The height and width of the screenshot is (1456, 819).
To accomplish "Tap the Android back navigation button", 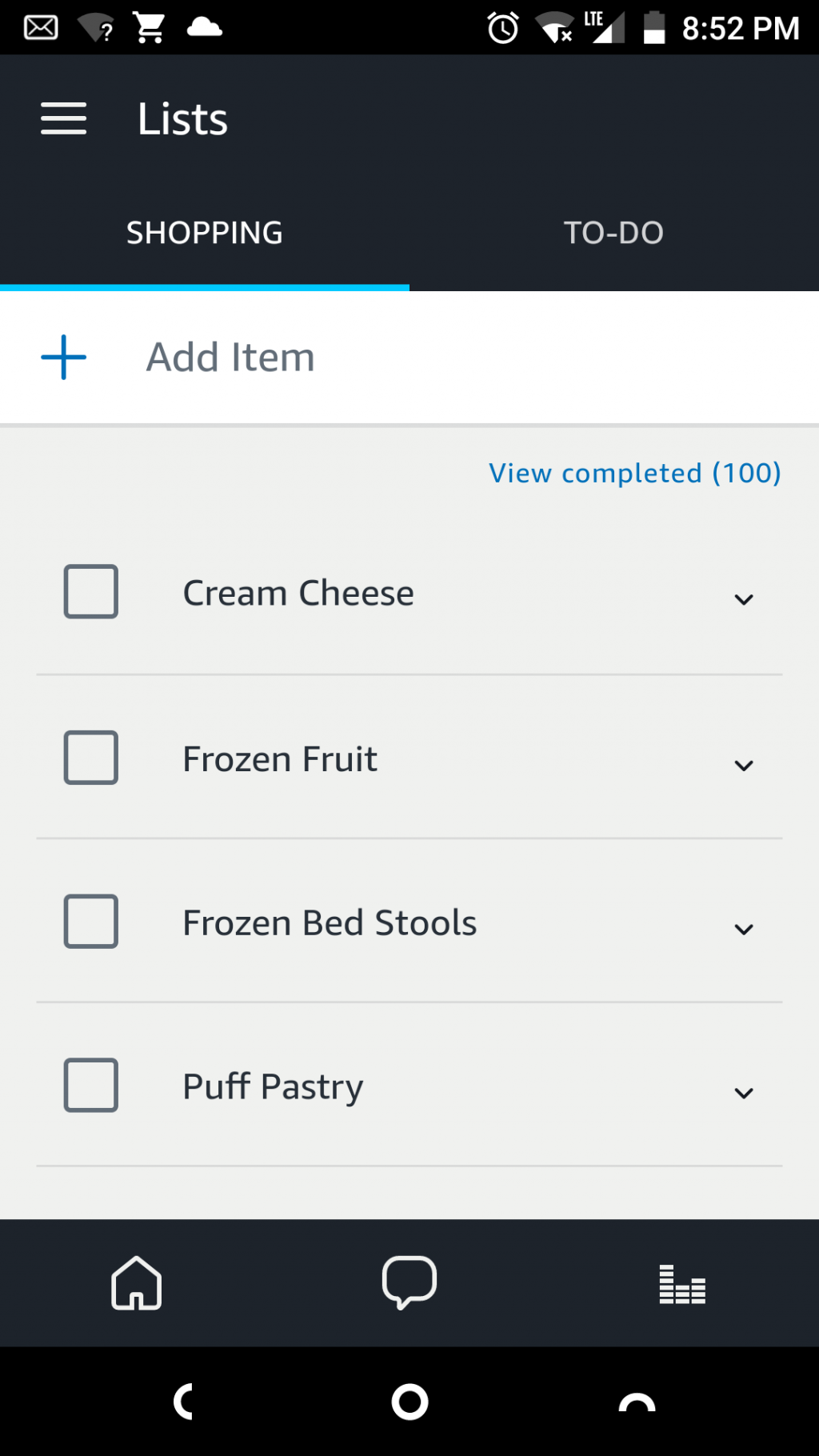I will point(184,1402).
